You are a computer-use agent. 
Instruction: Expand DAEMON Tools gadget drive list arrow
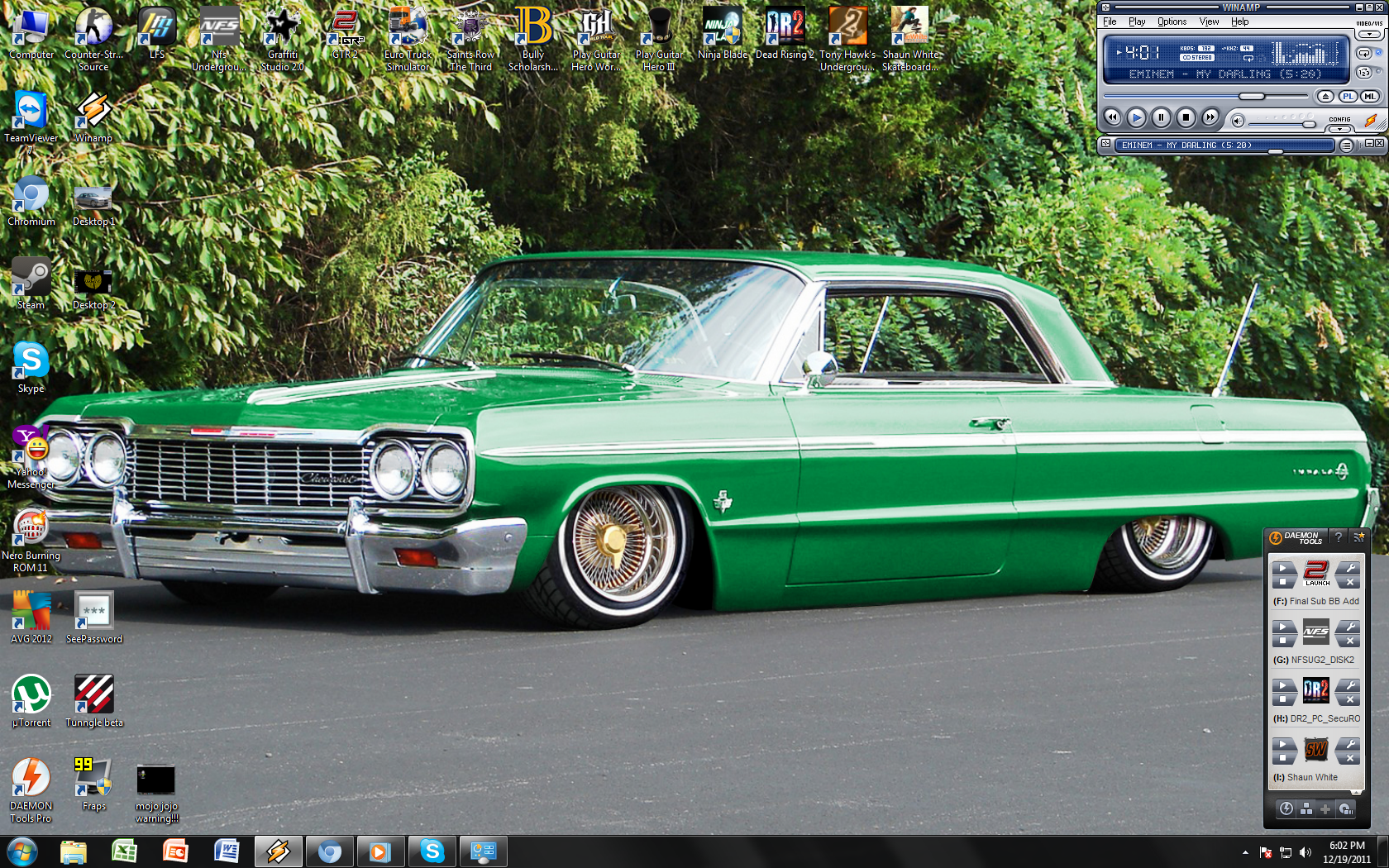point(1356,792)
